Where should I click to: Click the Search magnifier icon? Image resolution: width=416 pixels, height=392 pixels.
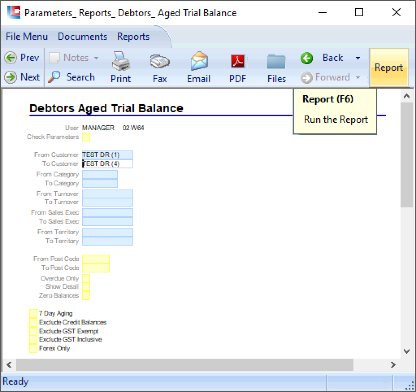click(x=54, y=77)
